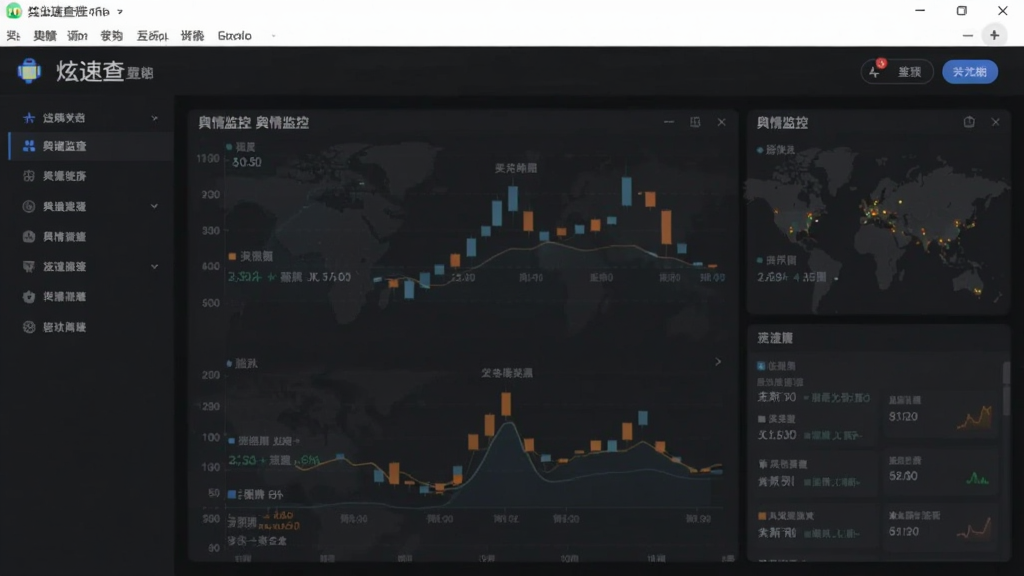
Task: Open the dropdown arrow beside the window title
Action: (120, 12)
